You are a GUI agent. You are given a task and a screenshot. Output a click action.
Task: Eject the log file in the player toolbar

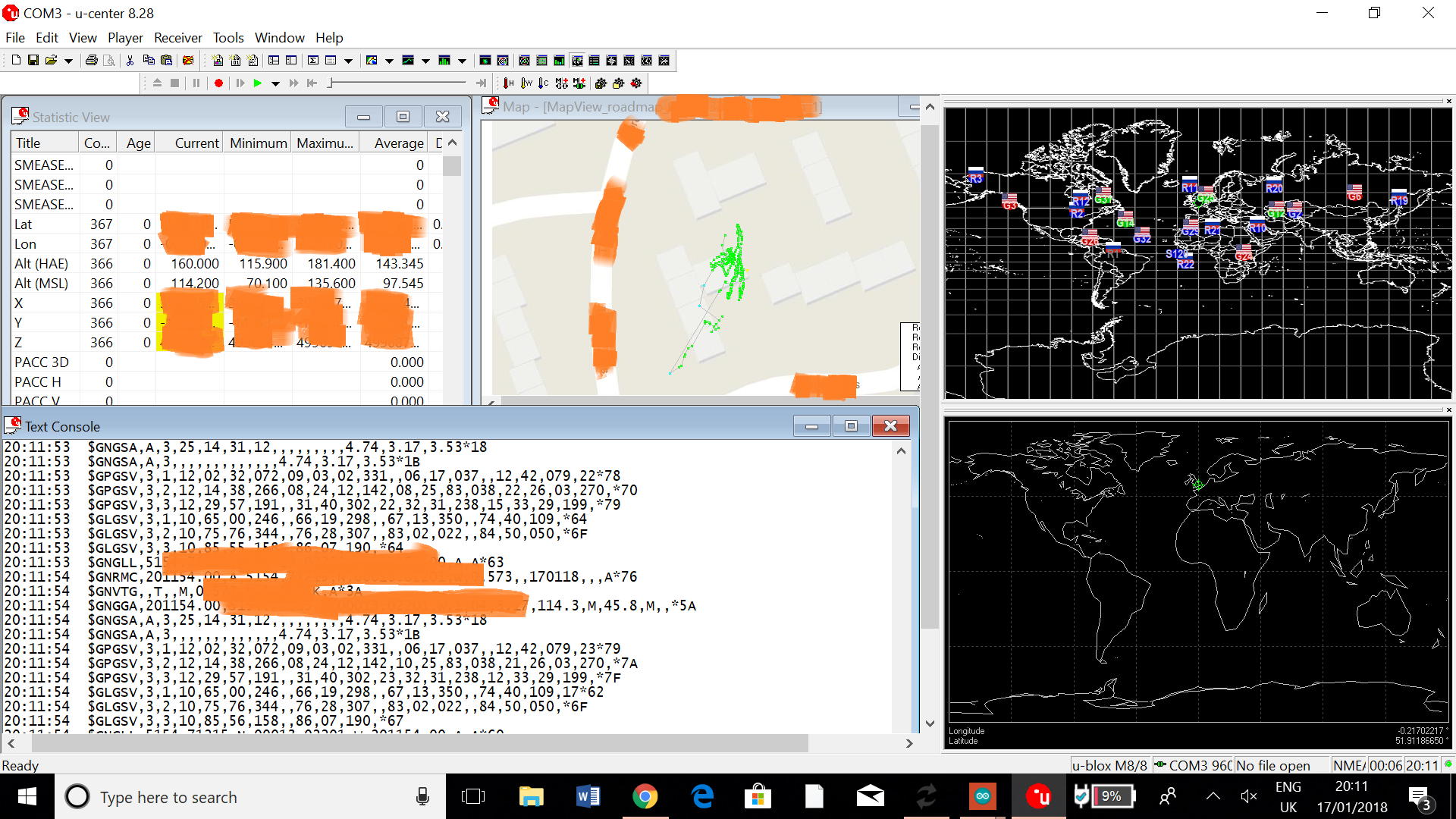[157, 83]
